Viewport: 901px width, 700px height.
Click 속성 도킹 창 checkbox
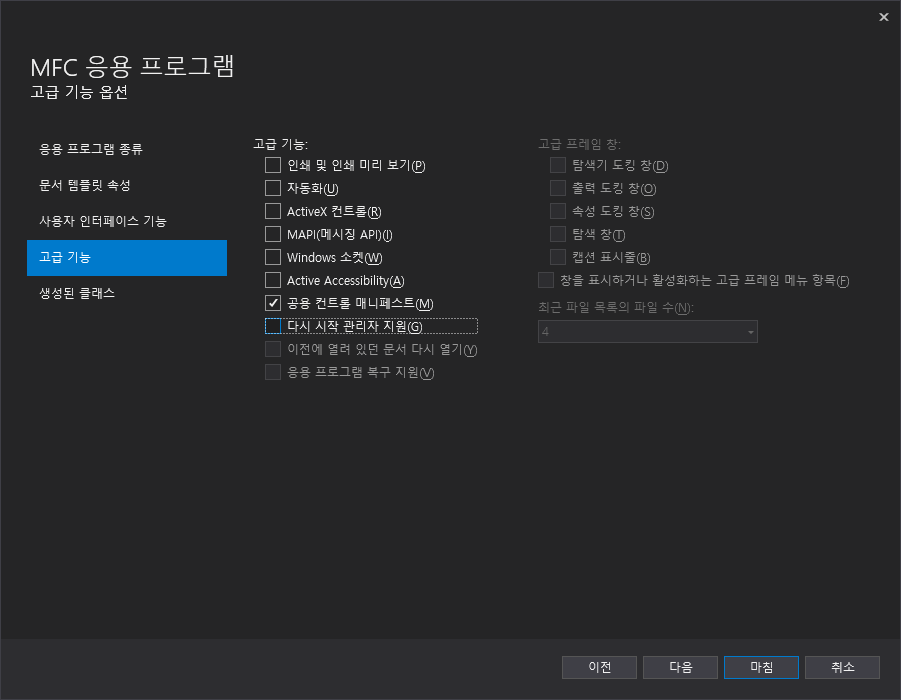[558, 211]
